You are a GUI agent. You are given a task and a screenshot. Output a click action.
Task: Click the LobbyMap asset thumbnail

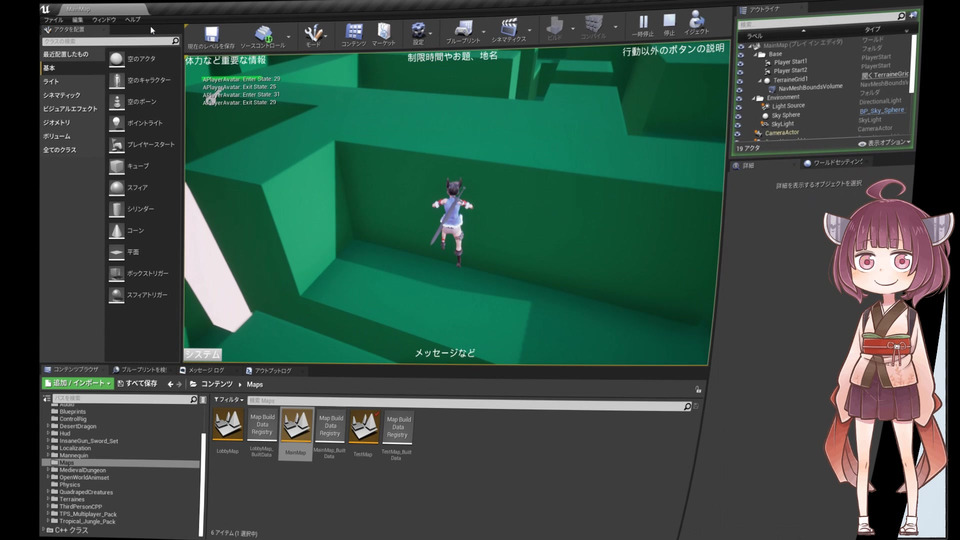click(228, 425)
